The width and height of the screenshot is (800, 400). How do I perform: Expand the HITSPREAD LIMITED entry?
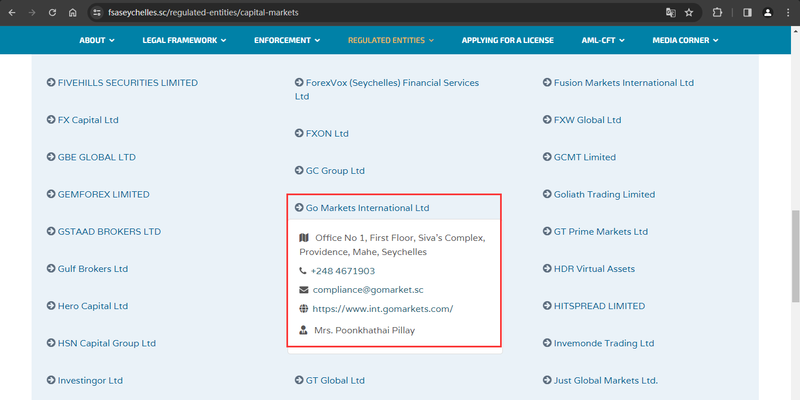click(594, 306)
